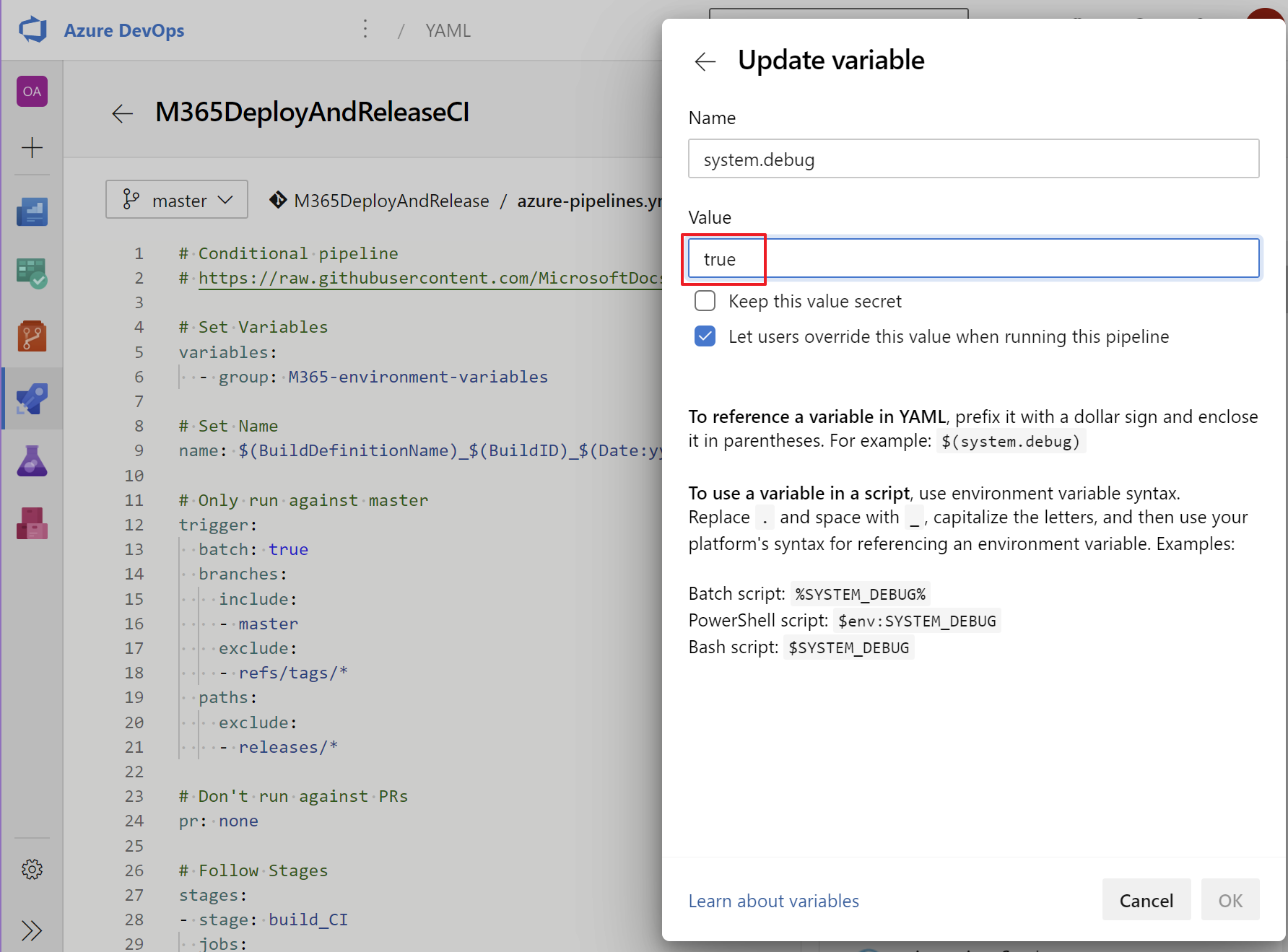Uncheck Let users override this value
1288x952 pixels.
705,336
